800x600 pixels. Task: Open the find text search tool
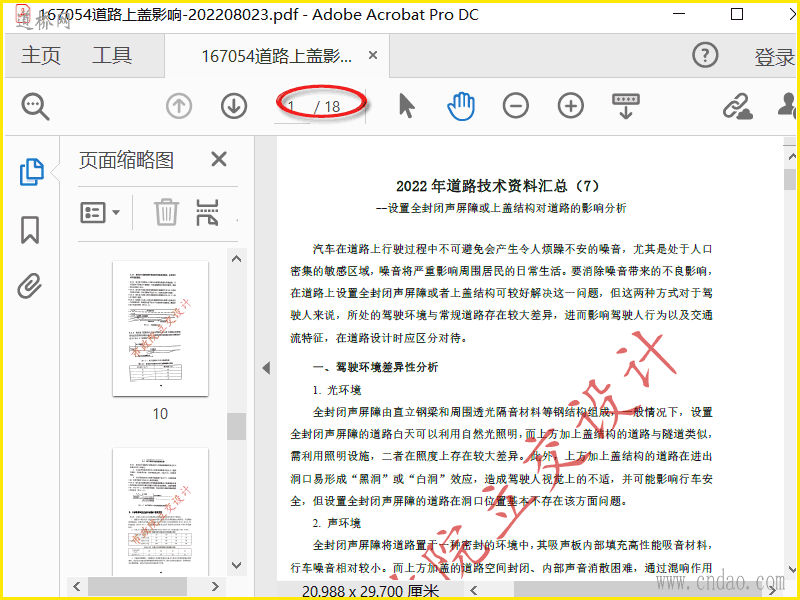click(x=35, y=106)
